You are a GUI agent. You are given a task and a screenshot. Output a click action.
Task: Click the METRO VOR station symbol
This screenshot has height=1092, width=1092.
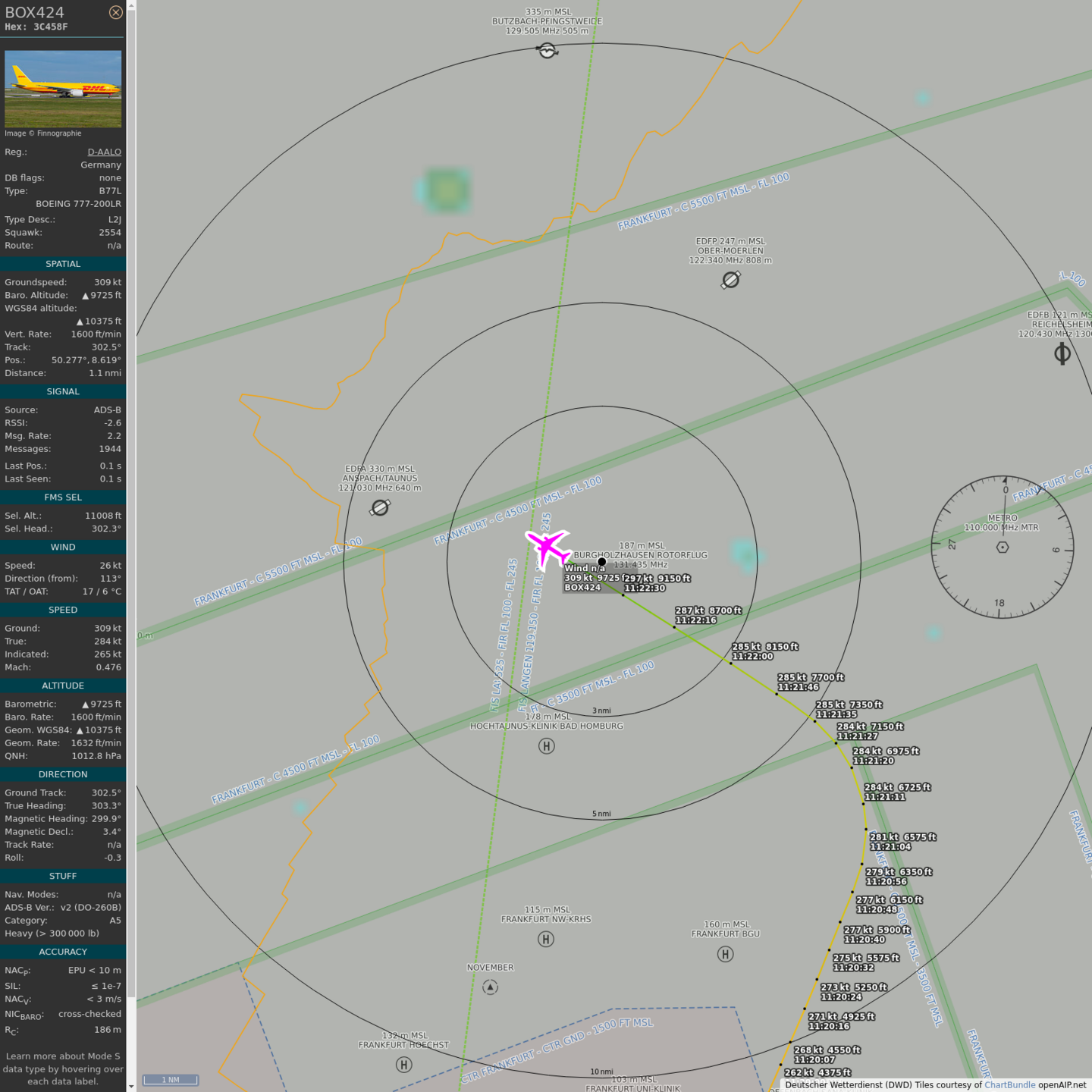click(1002, 547)
